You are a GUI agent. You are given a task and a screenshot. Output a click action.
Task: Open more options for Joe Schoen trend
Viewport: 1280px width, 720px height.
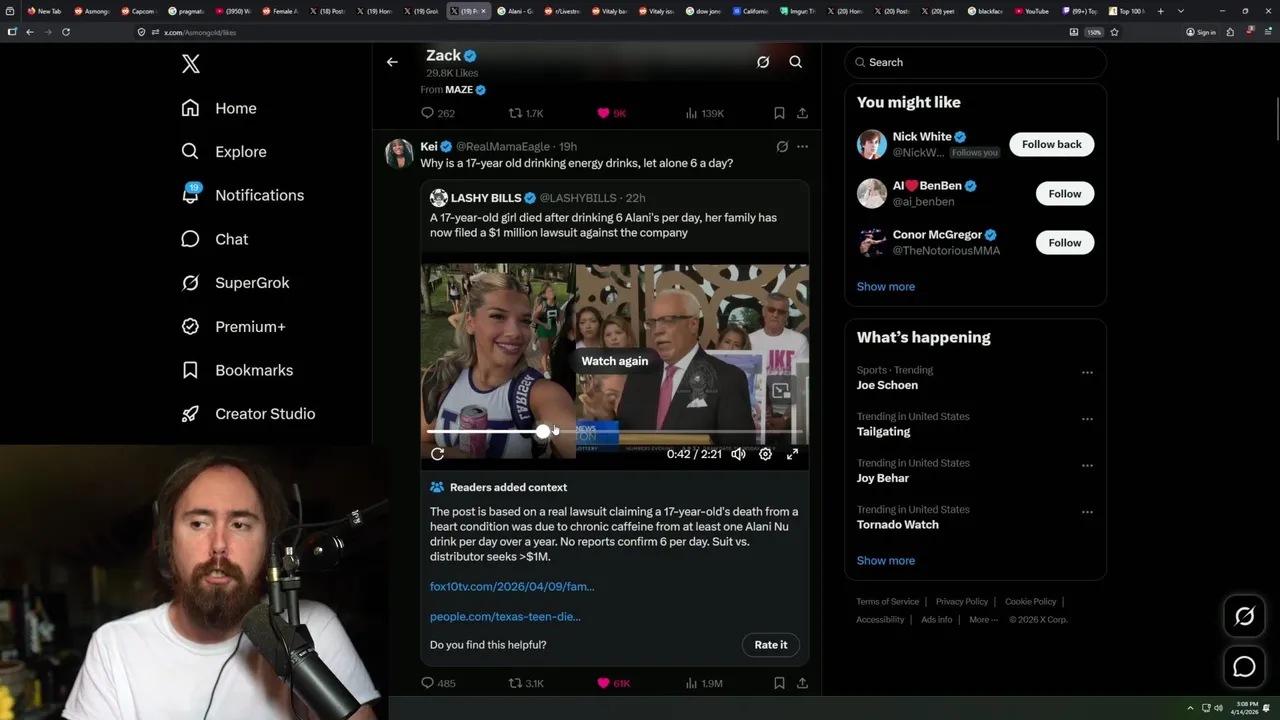pos(1087,372)
